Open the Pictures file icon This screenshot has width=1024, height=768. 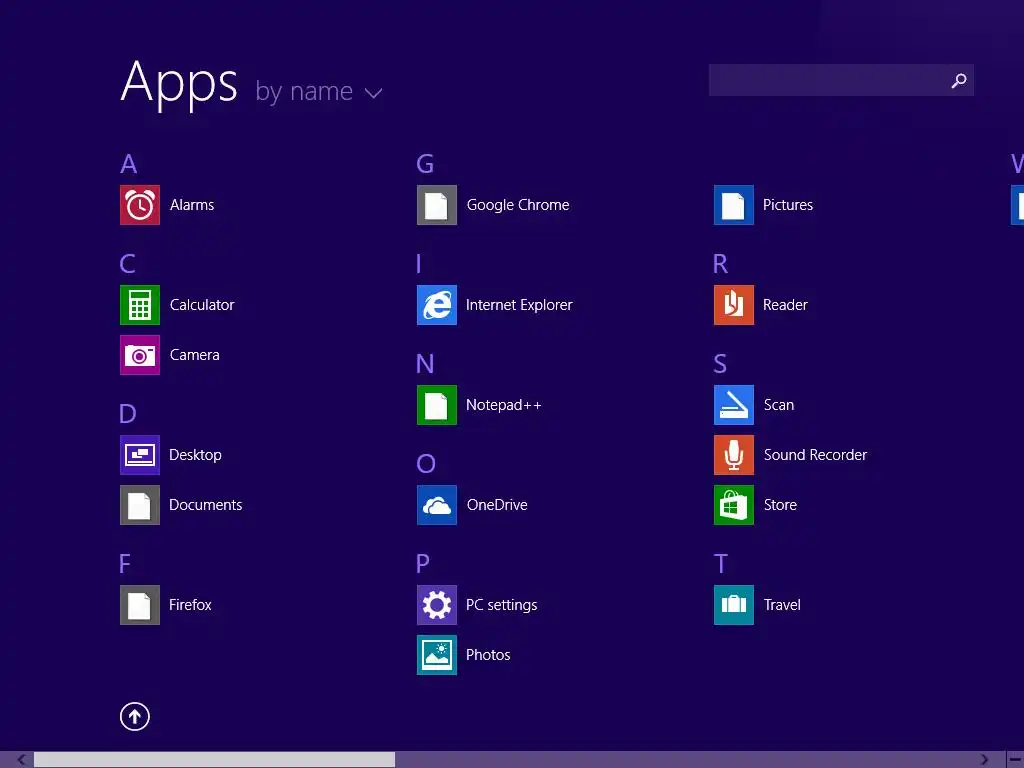click(x=734, y=205)
